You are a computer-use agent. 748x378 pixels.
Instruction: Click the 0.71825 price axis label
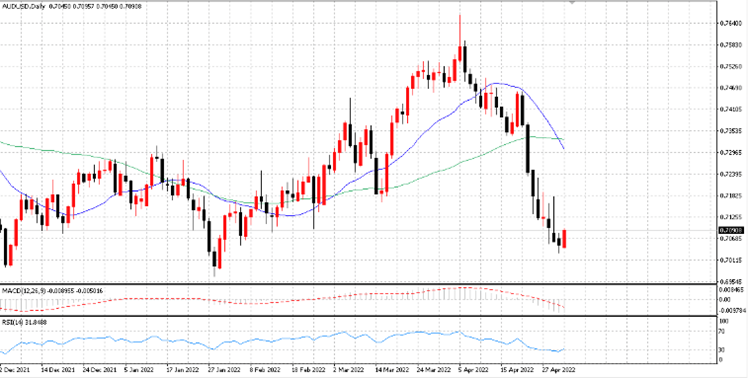pos(730,195)
